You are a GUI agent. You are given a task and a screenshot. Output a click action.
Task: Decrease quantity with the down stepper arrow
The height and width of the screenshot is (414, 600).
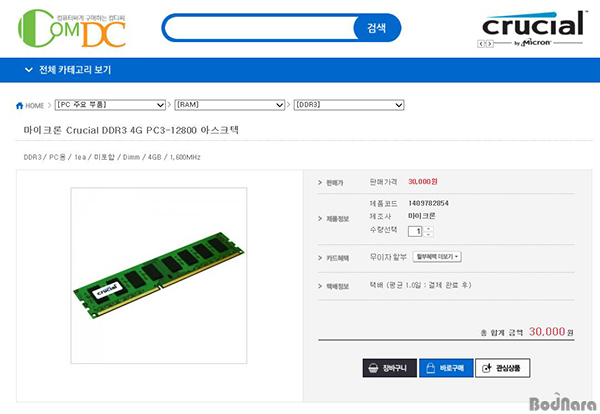point(429,234)
